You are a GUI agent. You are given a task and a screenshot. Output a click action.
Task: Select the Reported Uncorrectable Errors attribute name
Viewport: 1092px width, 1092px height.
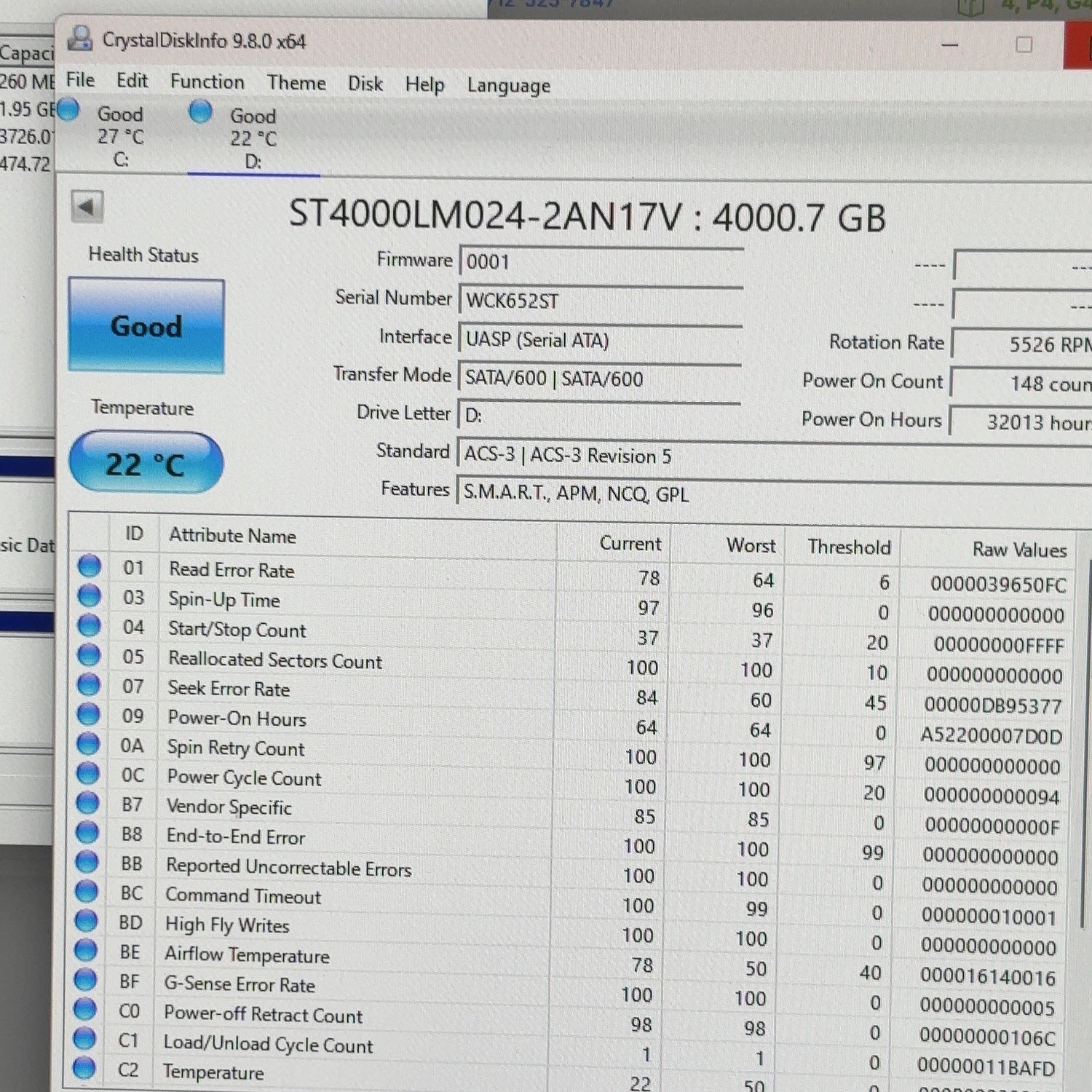[288, 867]
